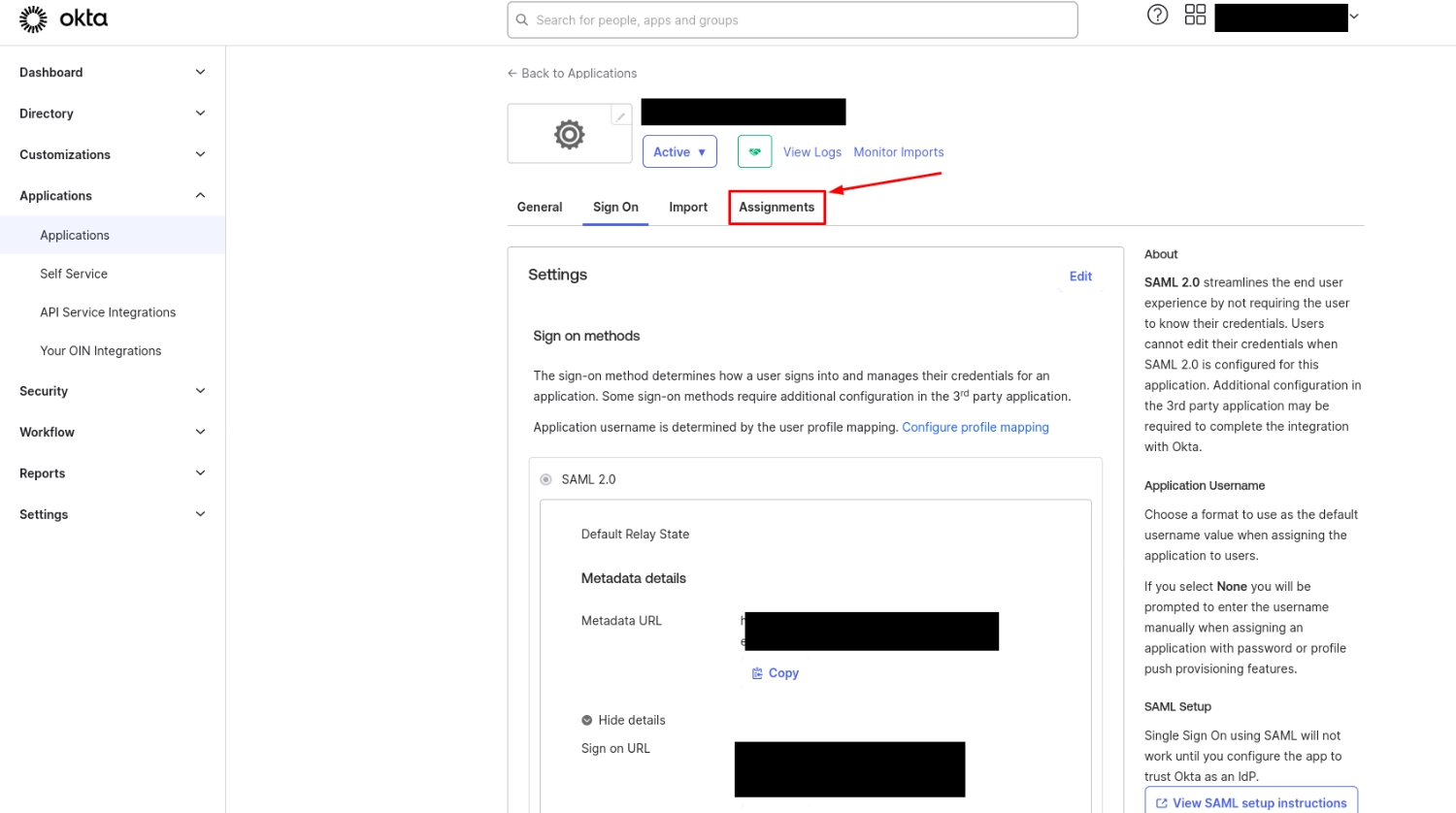Click the pencil edit logo icon
1456x813 pixels.
(x=620, y=116)
